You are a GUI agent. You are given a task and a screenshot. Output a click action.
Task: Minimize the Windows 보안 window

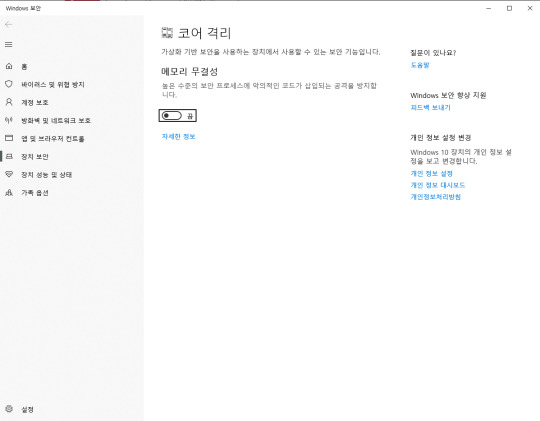tap(489, 8)
